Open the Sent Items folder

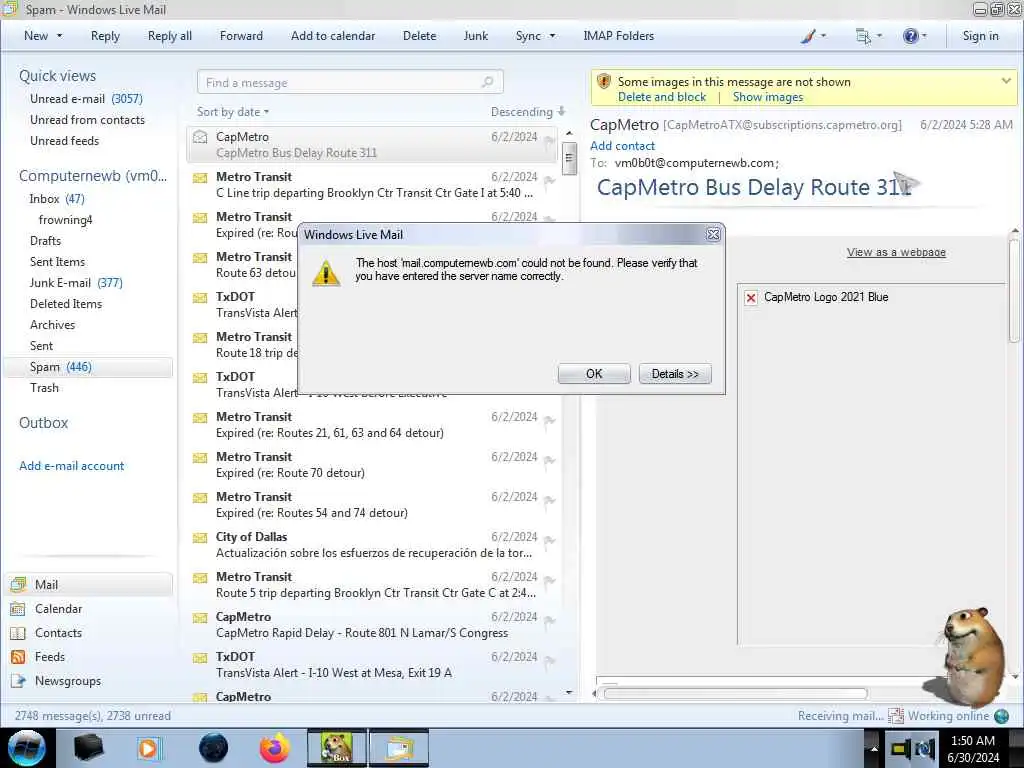(57, 261)
